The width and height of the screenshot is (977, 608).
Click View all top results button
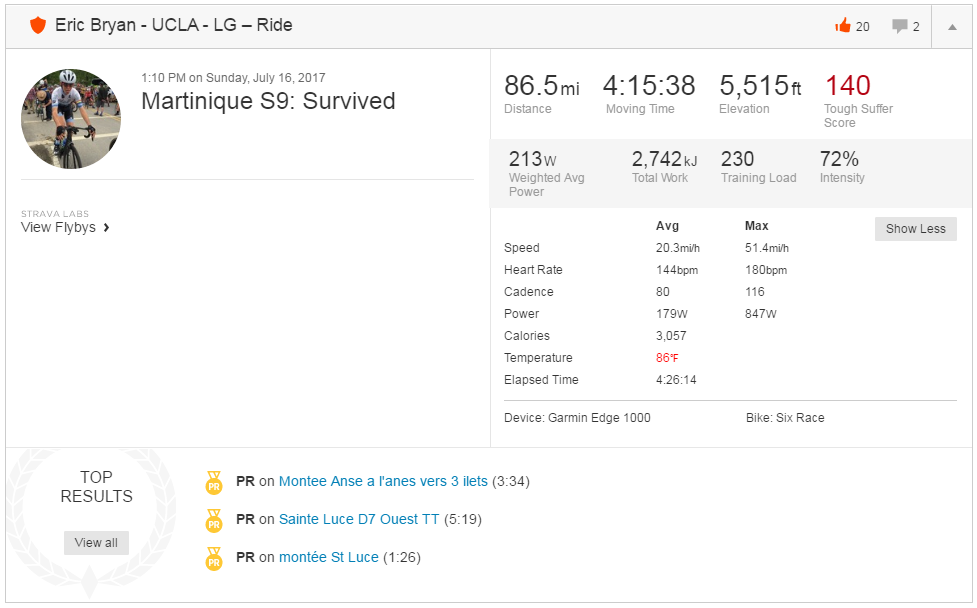96,543
